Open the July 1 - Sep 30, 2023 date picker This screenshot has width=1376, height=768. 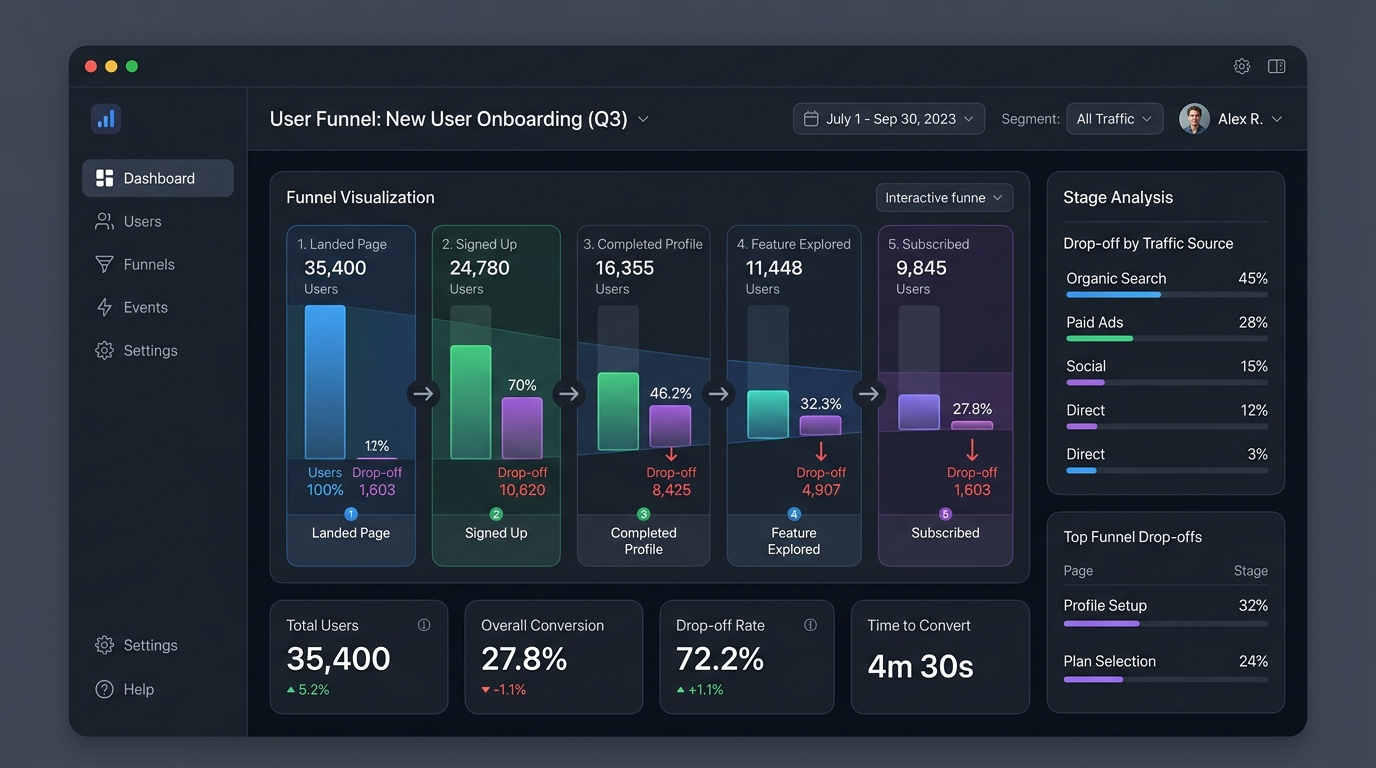click(889, 119)
